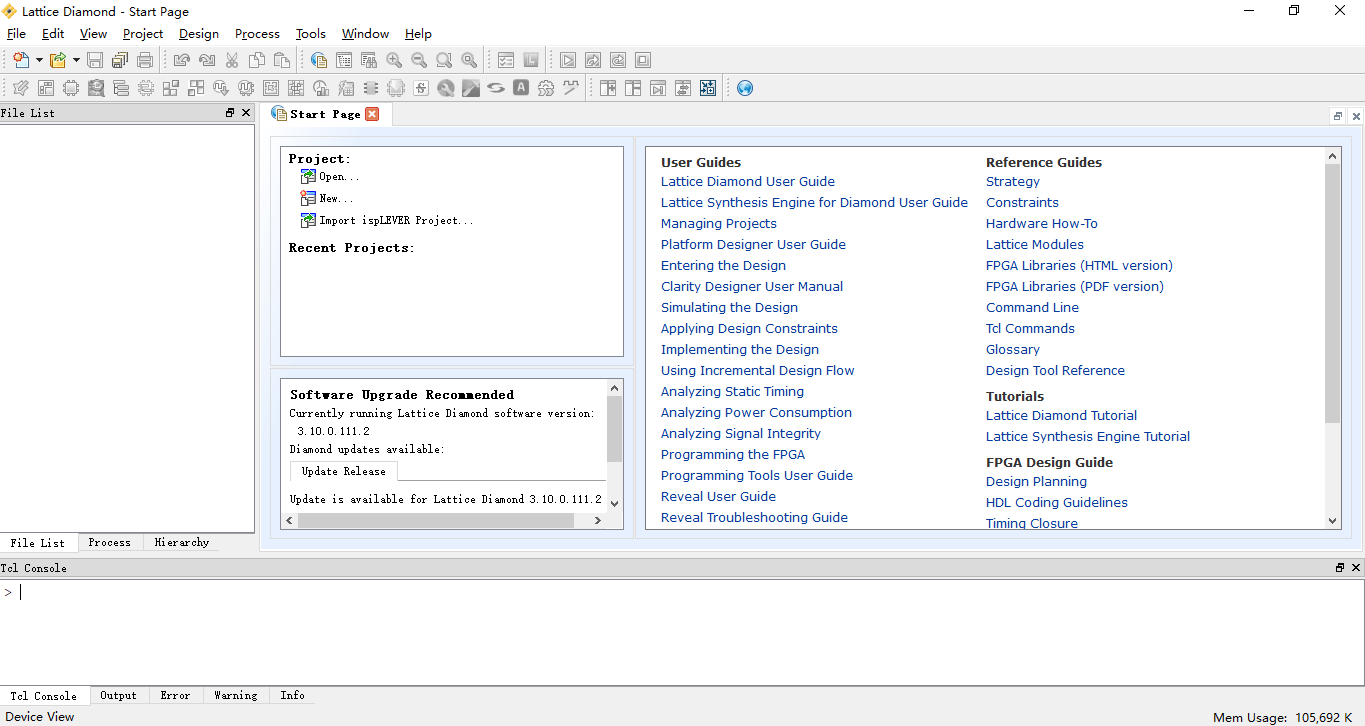
Task: Switch to the Warning output tab
Action: [x=235, y=696]
